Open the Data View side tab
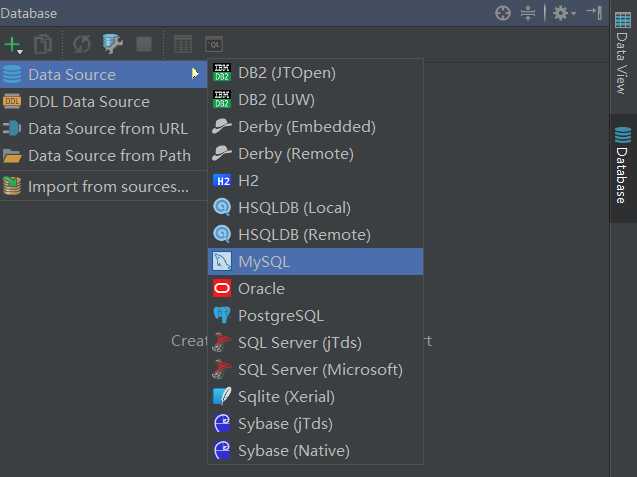 pyautogui.click(x=622, y=54)
